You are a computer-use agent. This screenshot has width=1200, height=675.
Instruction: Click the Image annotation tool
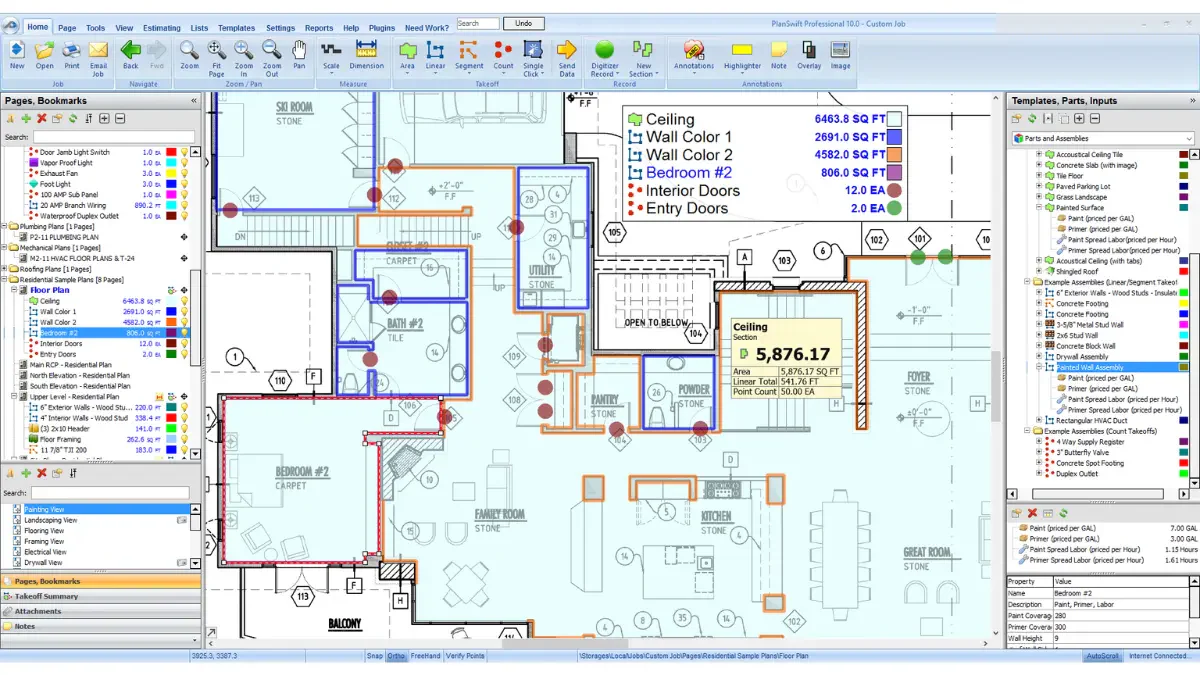(x=840, y=55)
